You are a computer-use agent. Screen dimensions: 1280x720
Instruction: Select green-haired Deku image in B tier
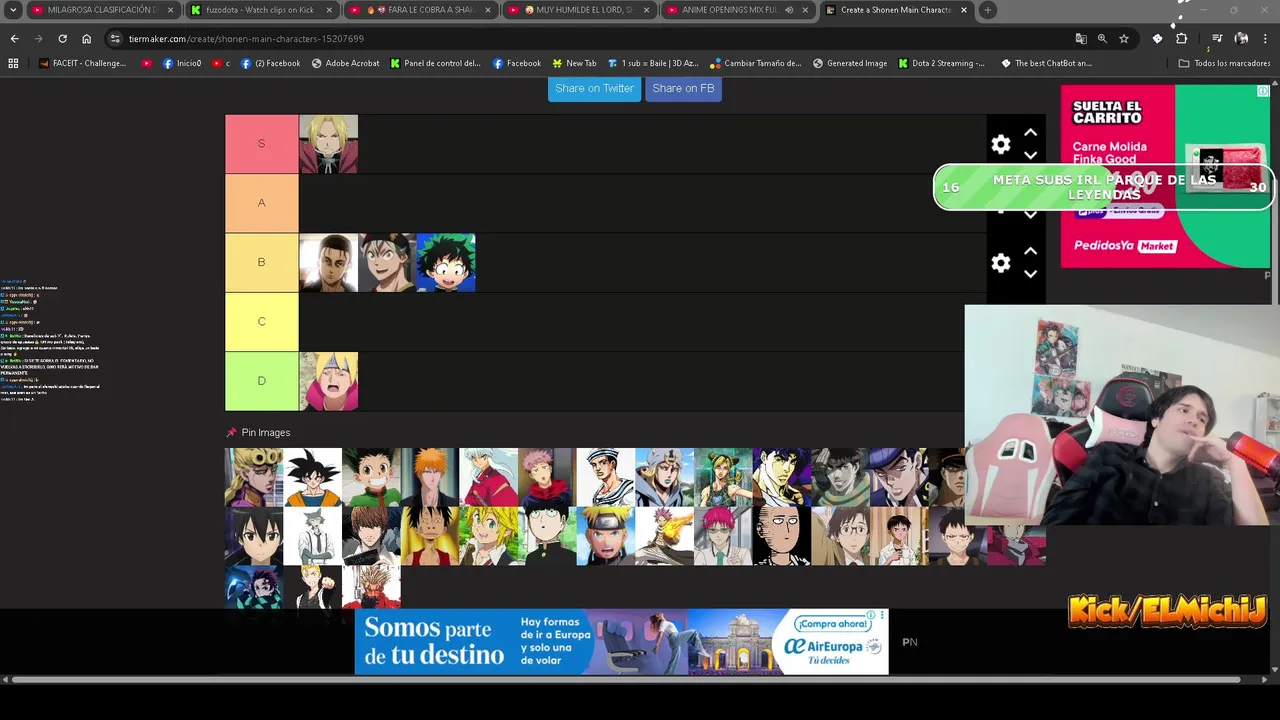446,263
